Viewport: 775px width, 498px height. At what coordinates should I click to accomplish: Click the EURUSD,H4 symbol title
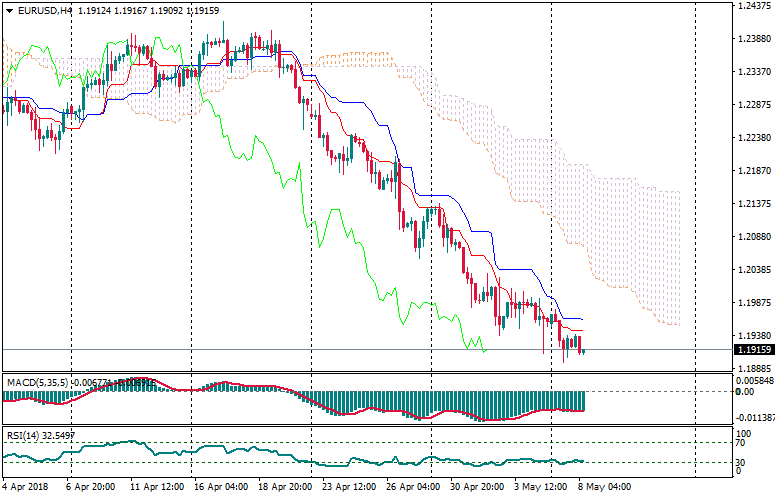click(x=45, y=11)
